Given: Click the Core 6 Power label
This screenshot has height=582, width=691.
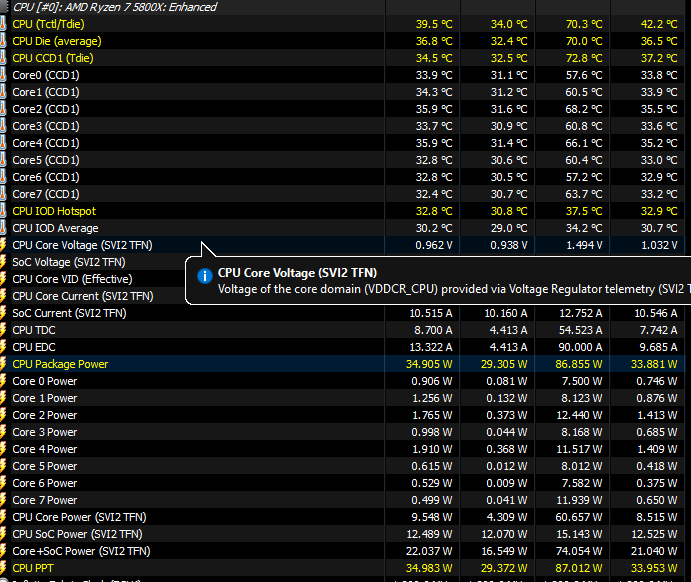Looking at the screenshot, I should [45, 483].
